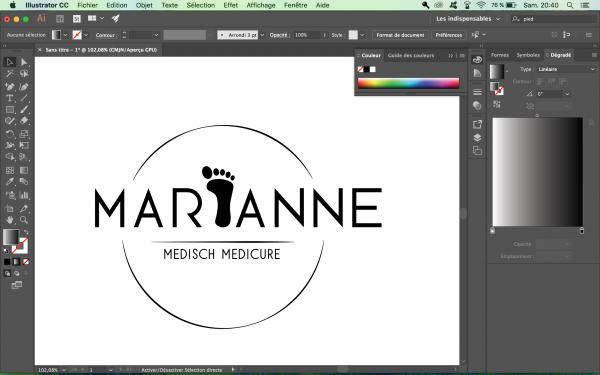Open the gradient angle dropdown
Image resolution: width=600 pixels, height=375 pixels.
(567, 94)
